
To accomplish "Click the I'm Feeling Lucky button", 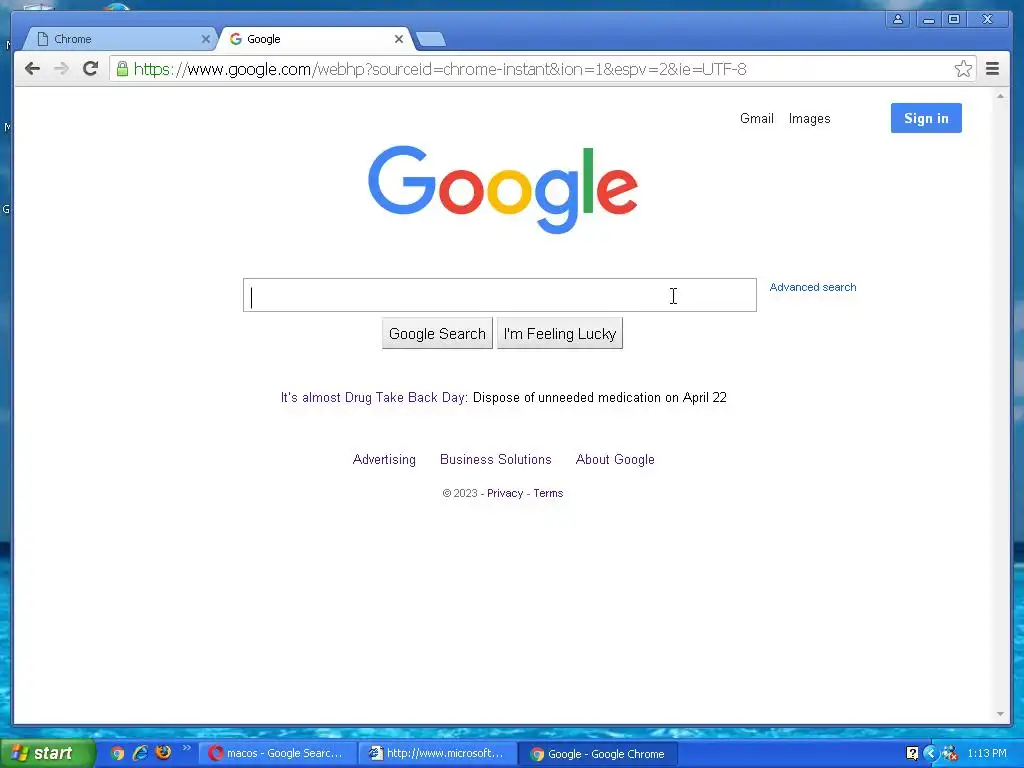I will [x=560, y=334].
